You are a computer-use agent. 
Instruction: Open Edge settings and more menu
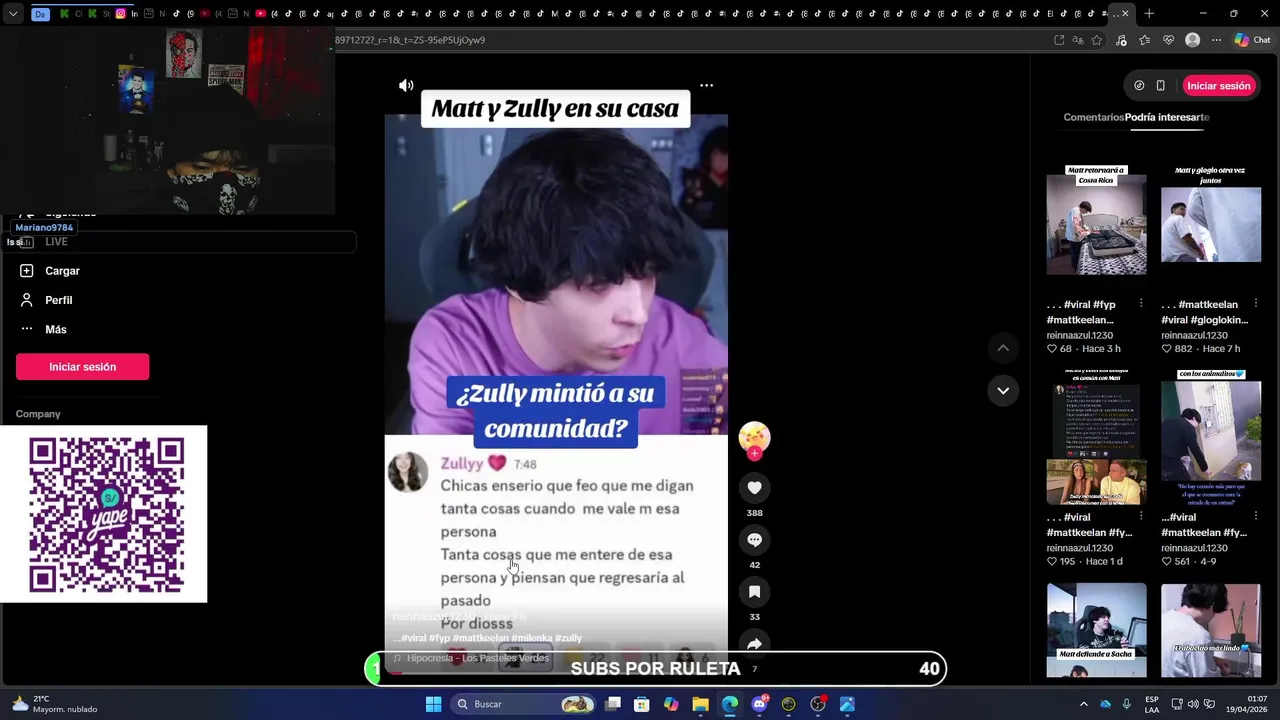pos(1216,40)
